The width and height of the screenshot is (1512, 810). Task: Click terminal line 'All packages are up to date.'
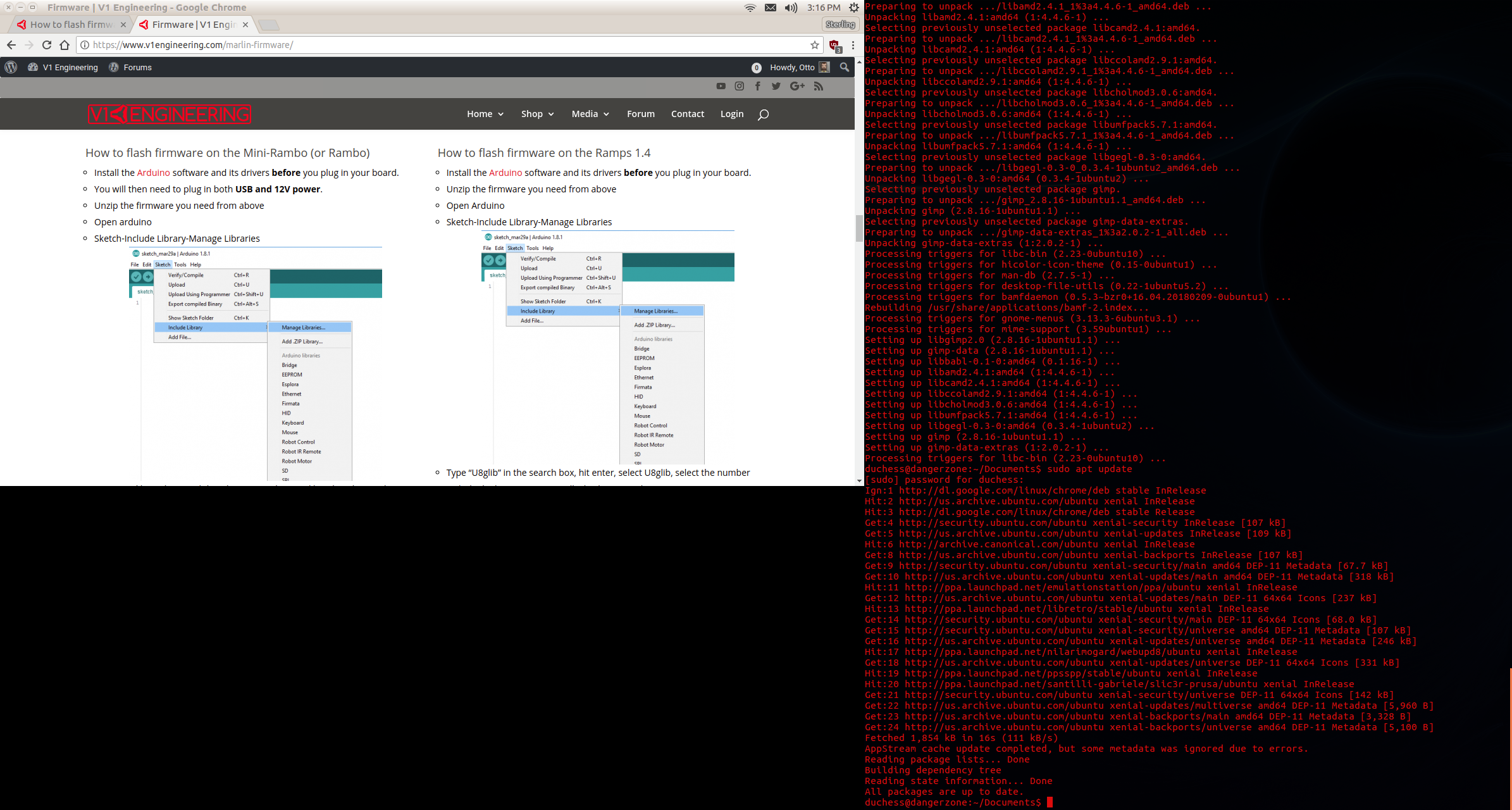coord(945,792)
